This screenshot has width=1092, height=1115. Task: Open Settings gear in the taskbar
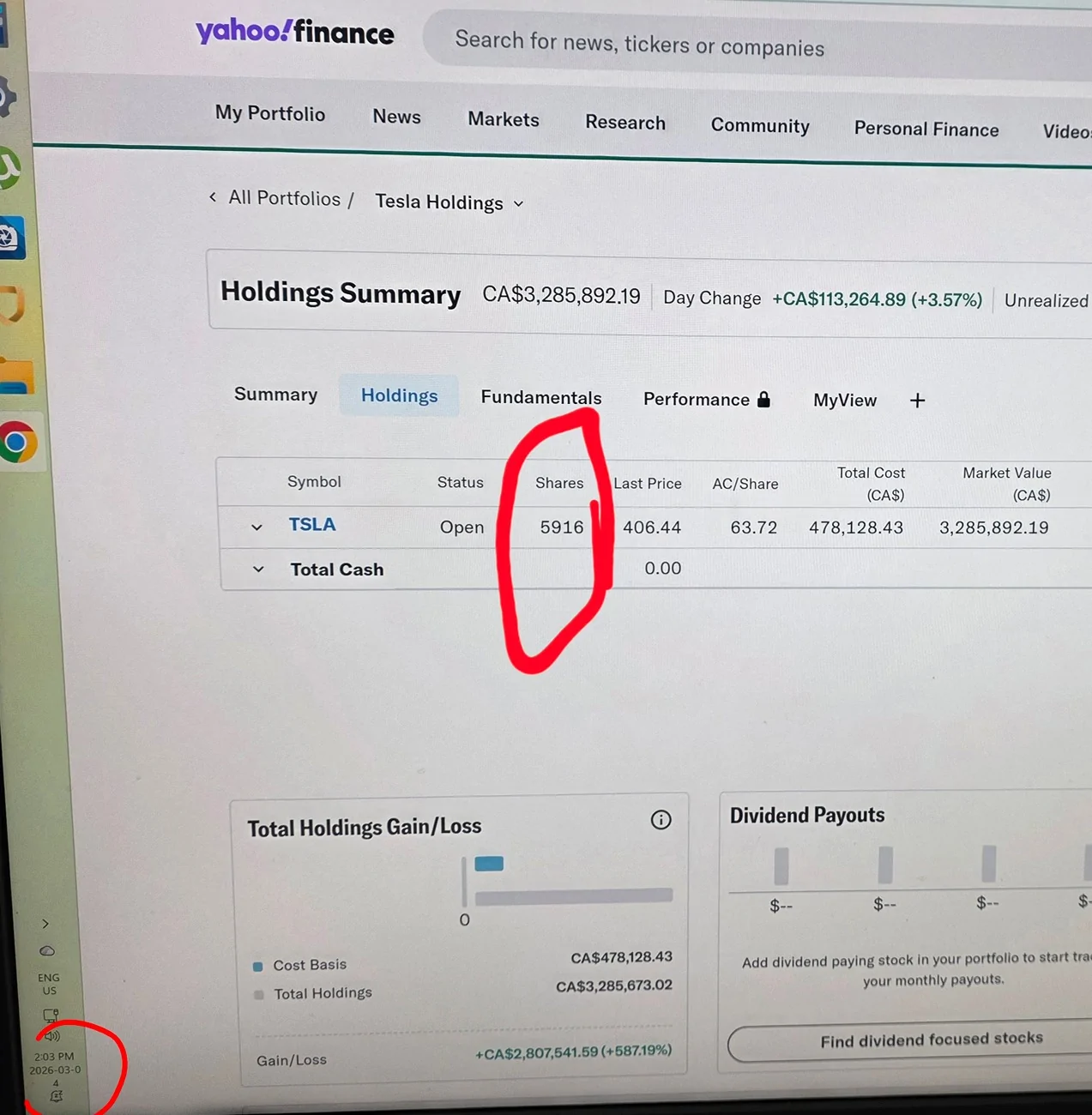(5, 97)
